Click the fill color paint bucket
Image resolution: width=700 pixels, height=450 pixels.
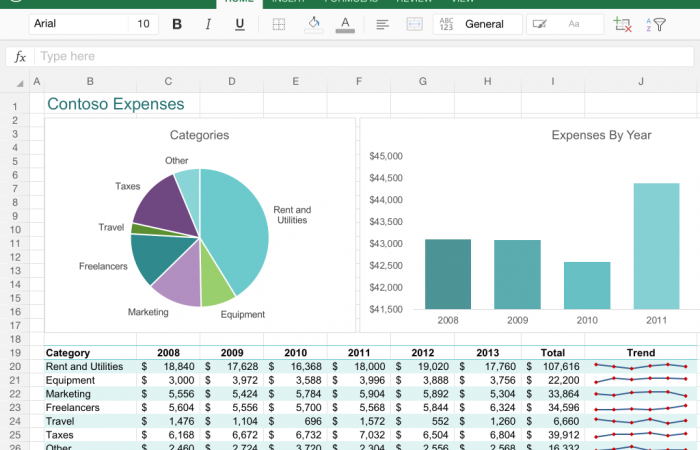click(x=313, y=24)
